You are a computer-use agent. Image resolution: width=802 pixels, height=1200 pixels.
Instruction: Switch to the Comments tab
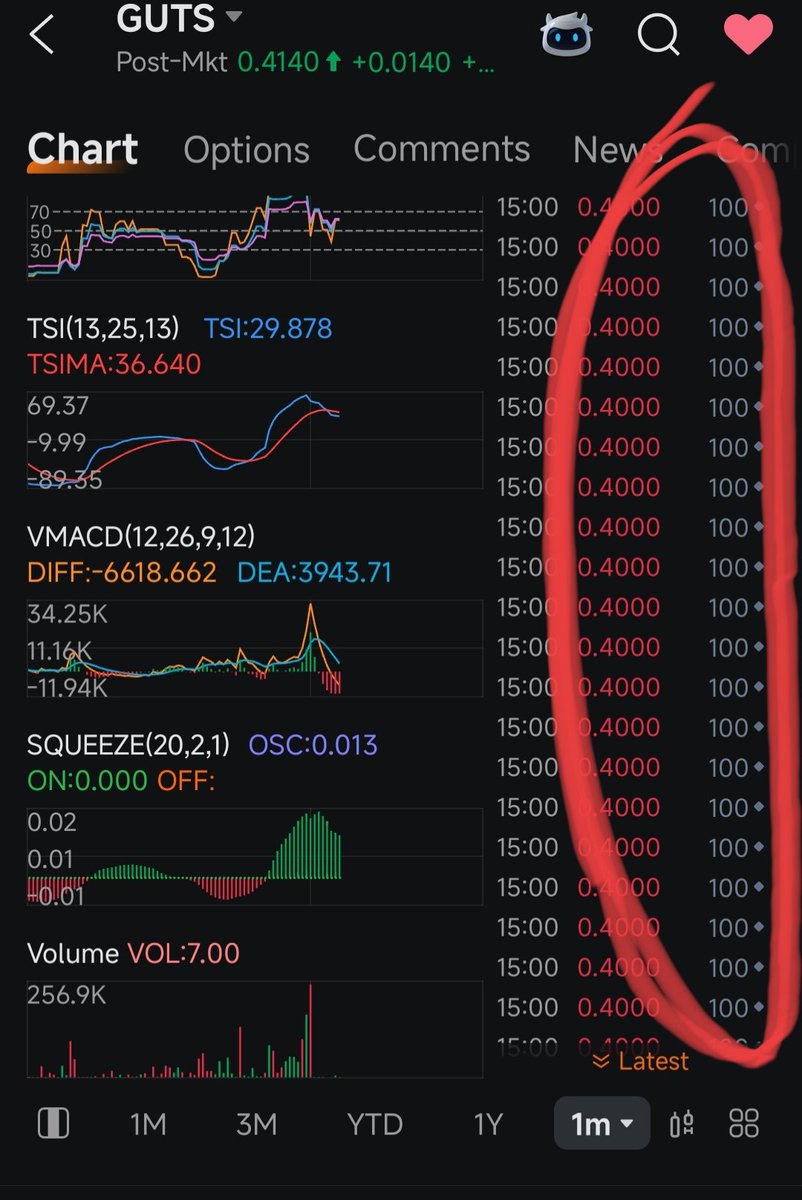pyautogui.click(x=441, y=149)
